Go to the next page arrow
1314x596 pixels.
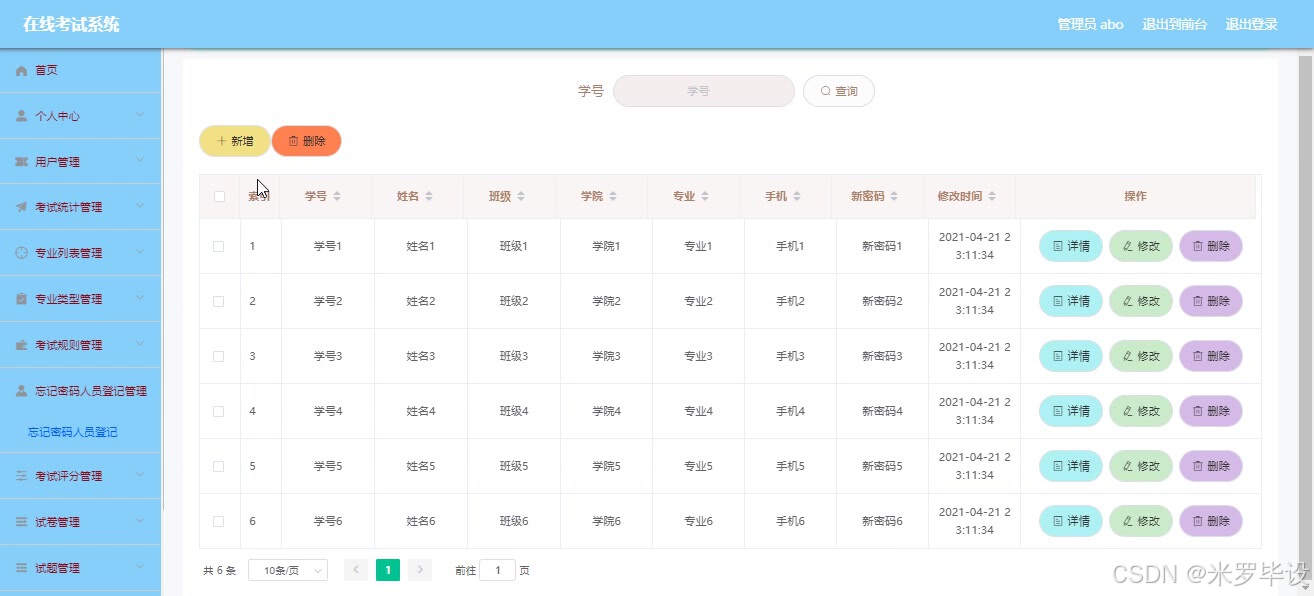coord(420,570)
